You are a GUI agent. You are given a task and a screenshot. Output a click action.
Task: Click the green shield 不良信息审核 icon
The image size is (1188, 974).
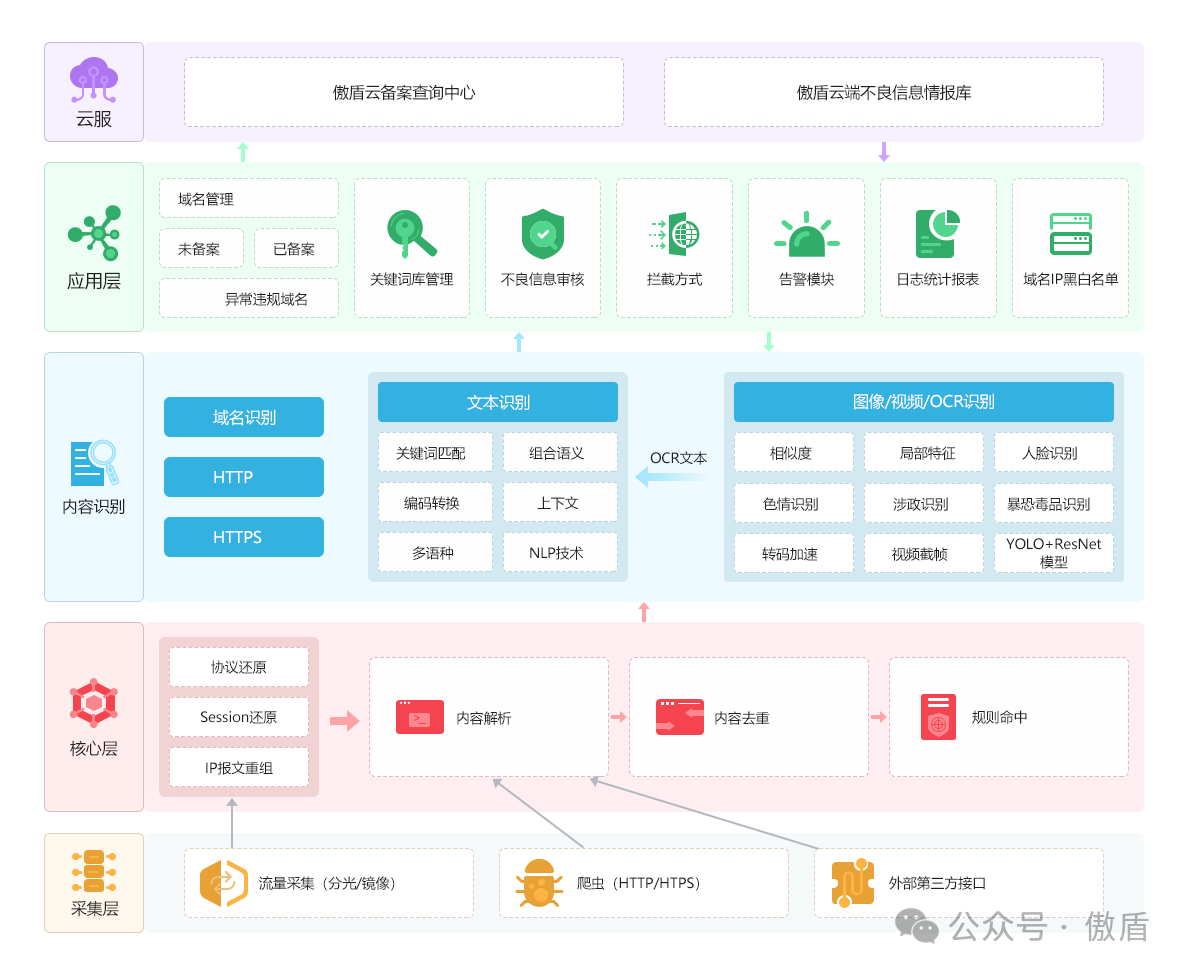542,234
